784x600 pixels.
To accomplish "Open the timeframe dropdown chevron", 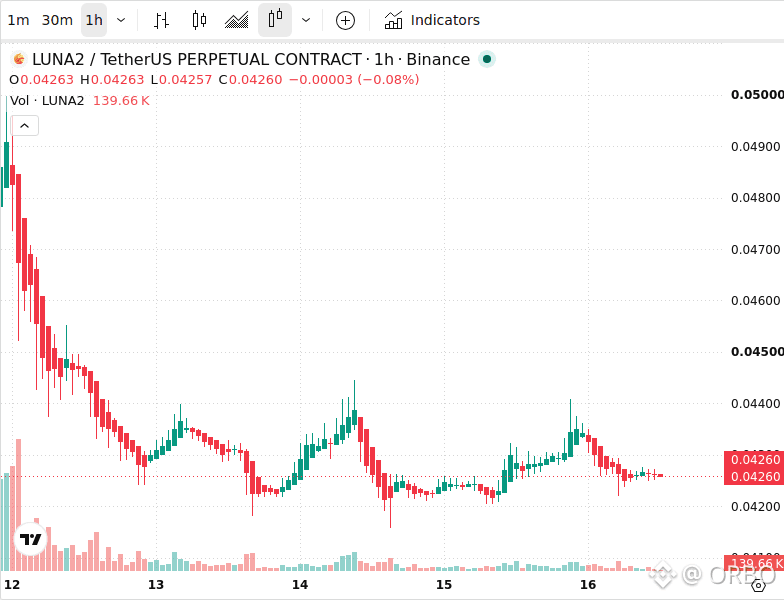I will 121,20.
